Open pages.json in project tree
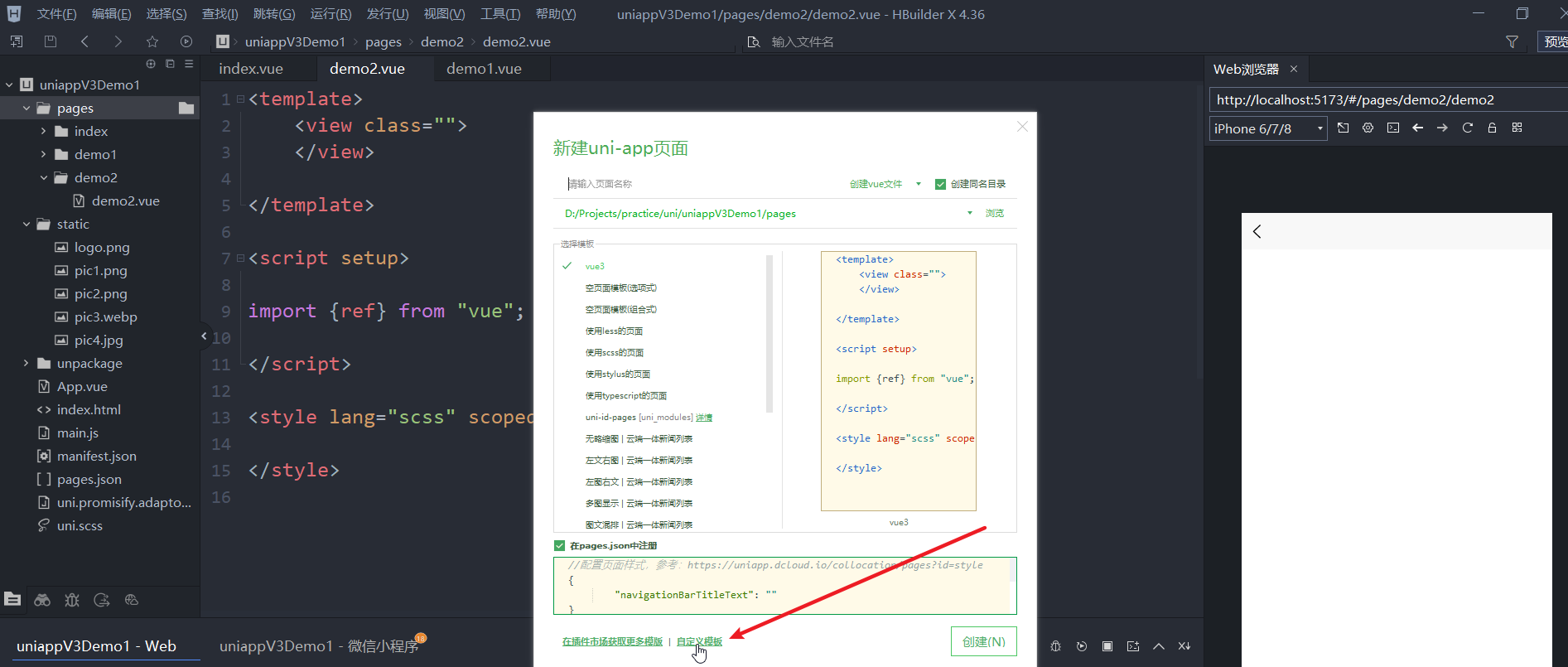This screenshot has width=1568, height=667. (x=89, y=479)
